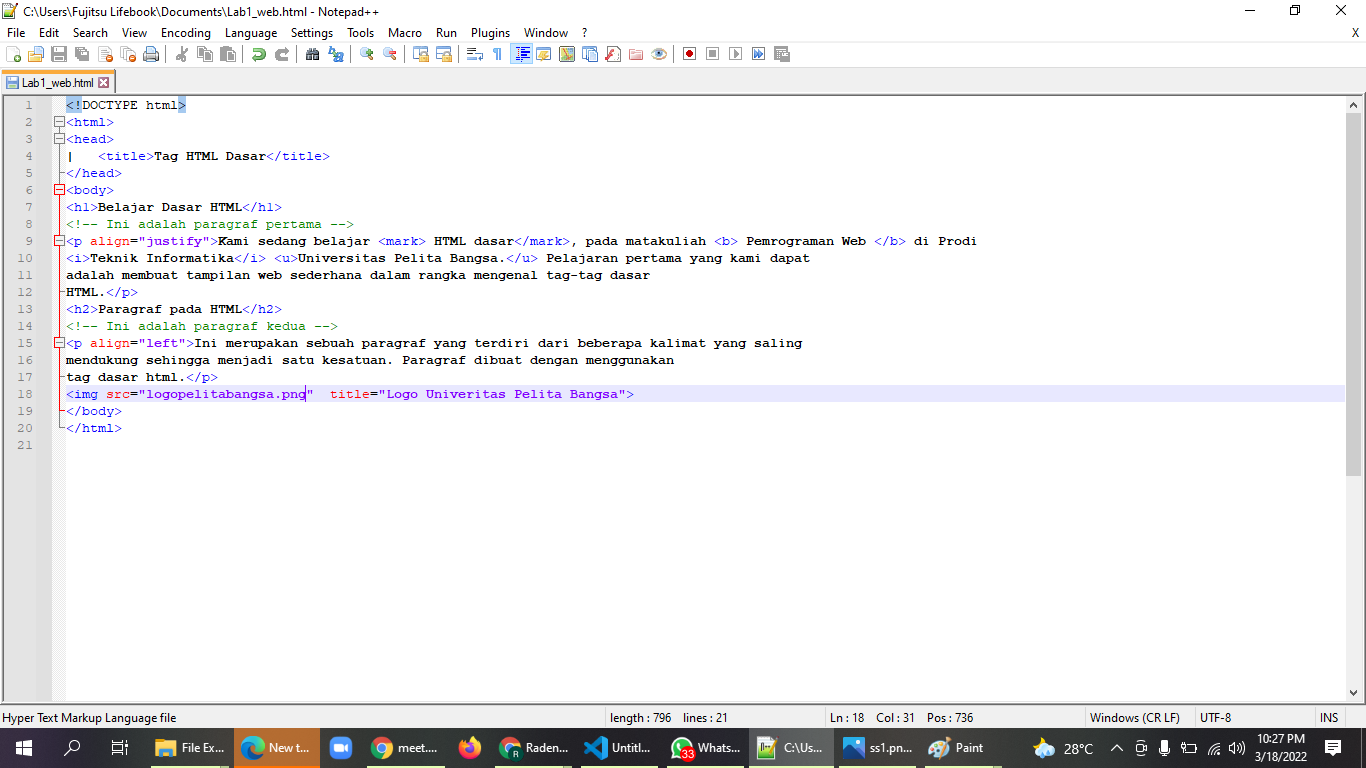Toggle the Show all characters pilcrow icon
The image size is (1366, 768).
[498, 54]
